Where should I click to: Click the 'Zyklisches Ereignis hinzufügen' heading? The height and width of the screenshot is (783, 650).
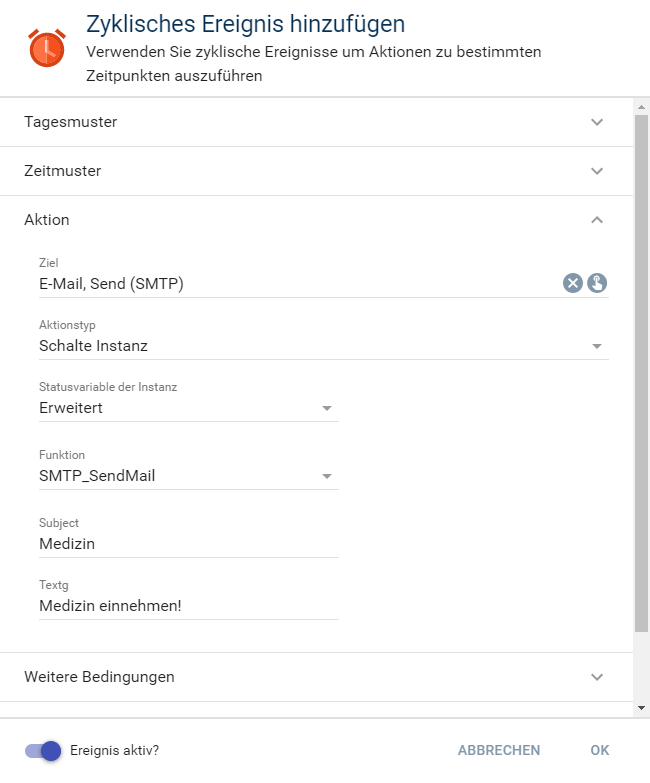click(x=246, y=23)
